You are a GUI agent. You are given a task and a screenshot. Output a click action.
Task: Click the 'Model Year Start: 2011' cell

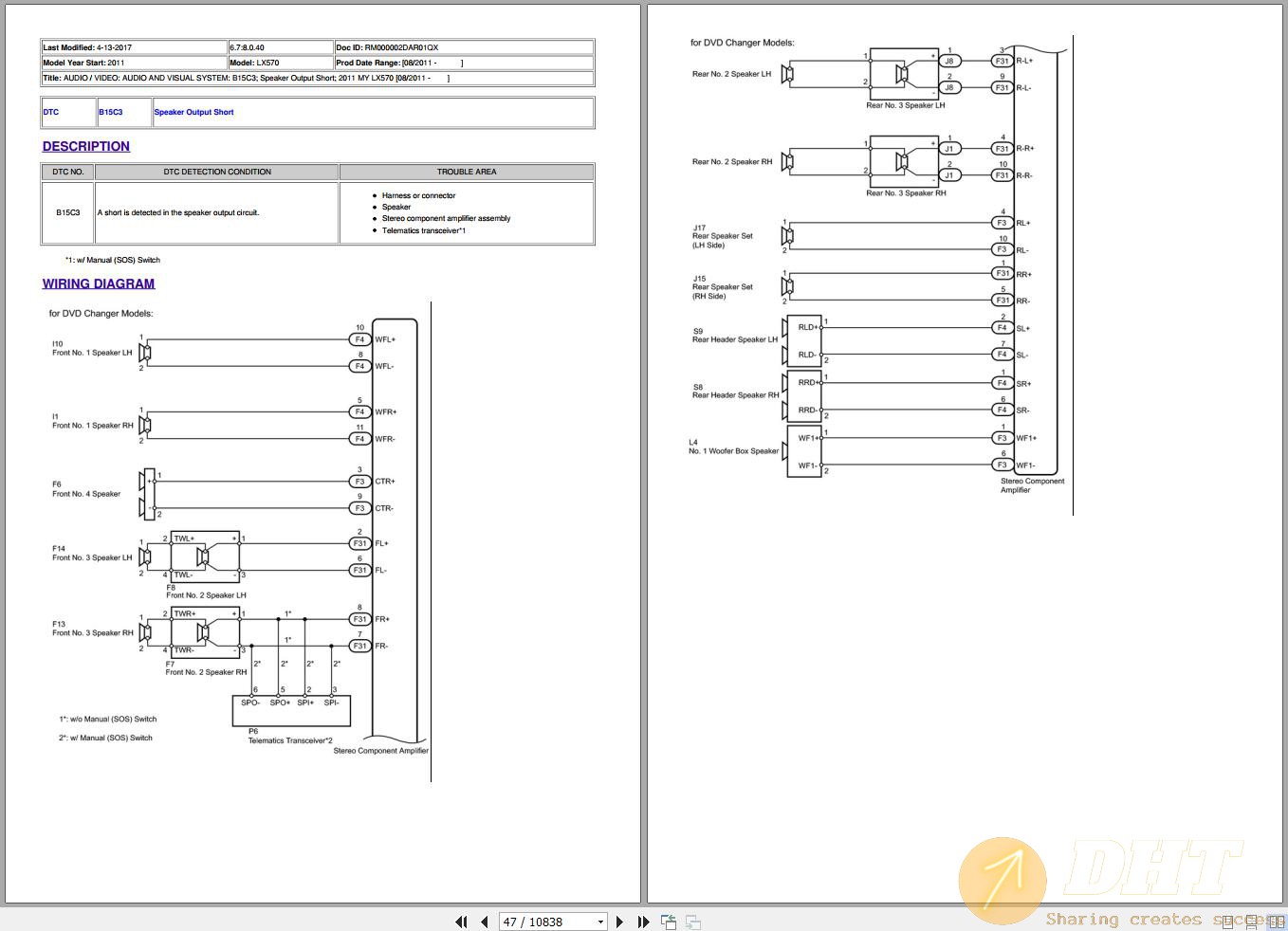tap(134, 63)
